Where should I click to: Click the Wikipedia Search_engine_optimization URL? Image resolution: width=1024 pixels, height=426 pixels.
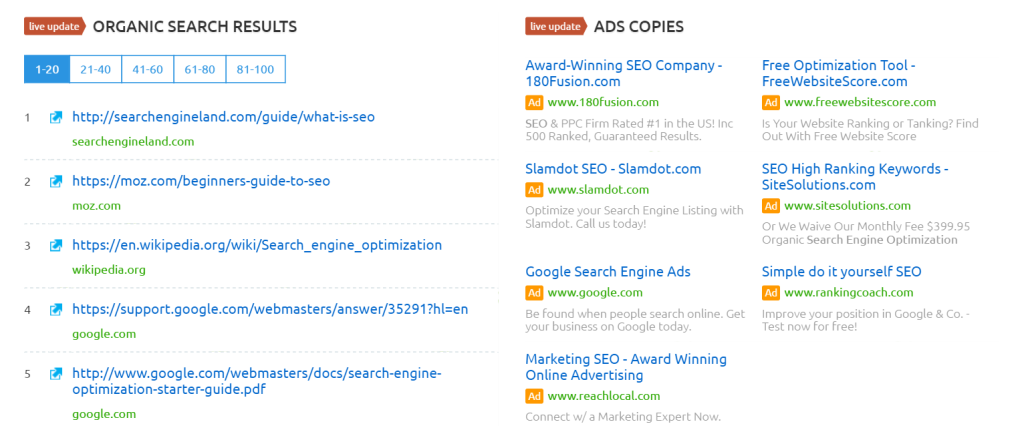pyautogui.click(x=257, y=245)
